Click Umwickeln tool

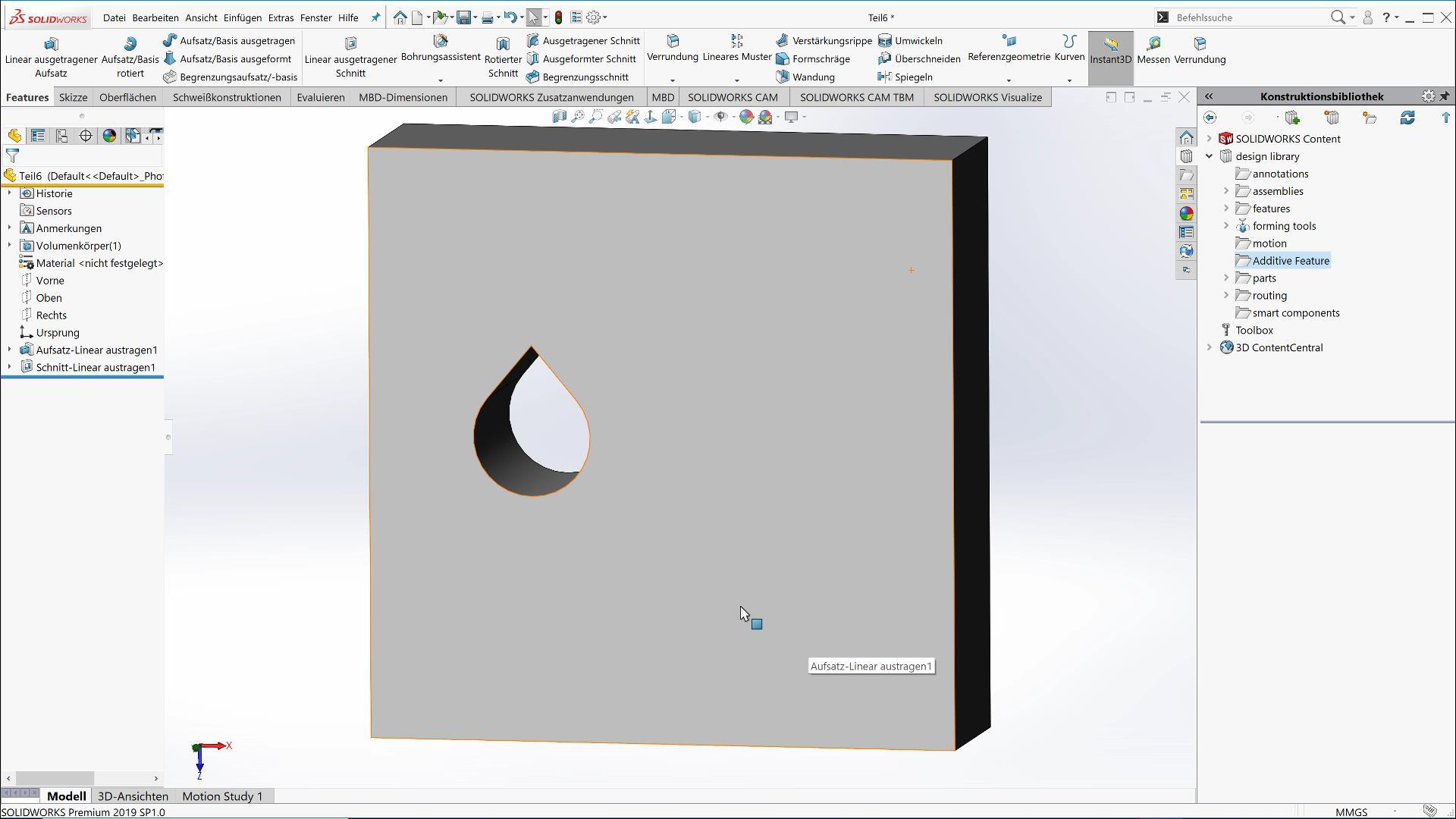tap(910, 40)
